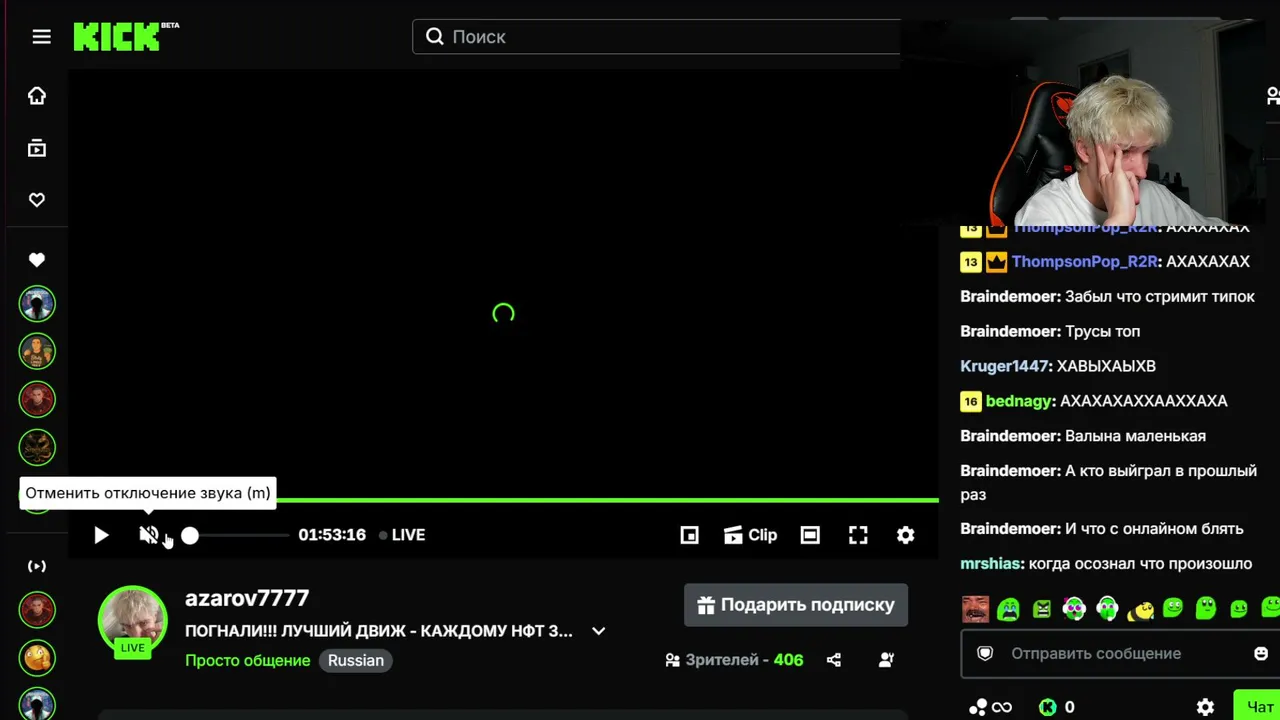This screenshot has width=1280, height=720.
Task: Open the Просто общение category link
Action: (247, 660)
